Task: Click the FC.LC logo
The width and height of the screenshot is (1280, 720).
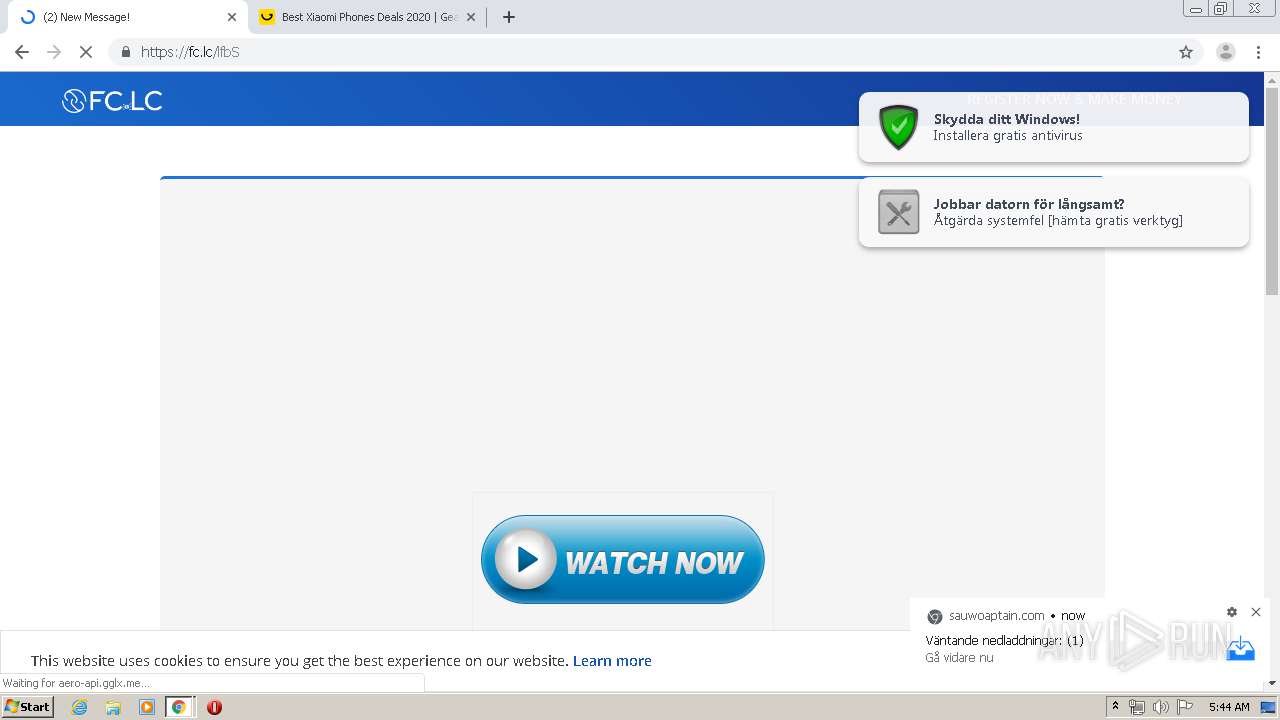Action: pos(112,100)
